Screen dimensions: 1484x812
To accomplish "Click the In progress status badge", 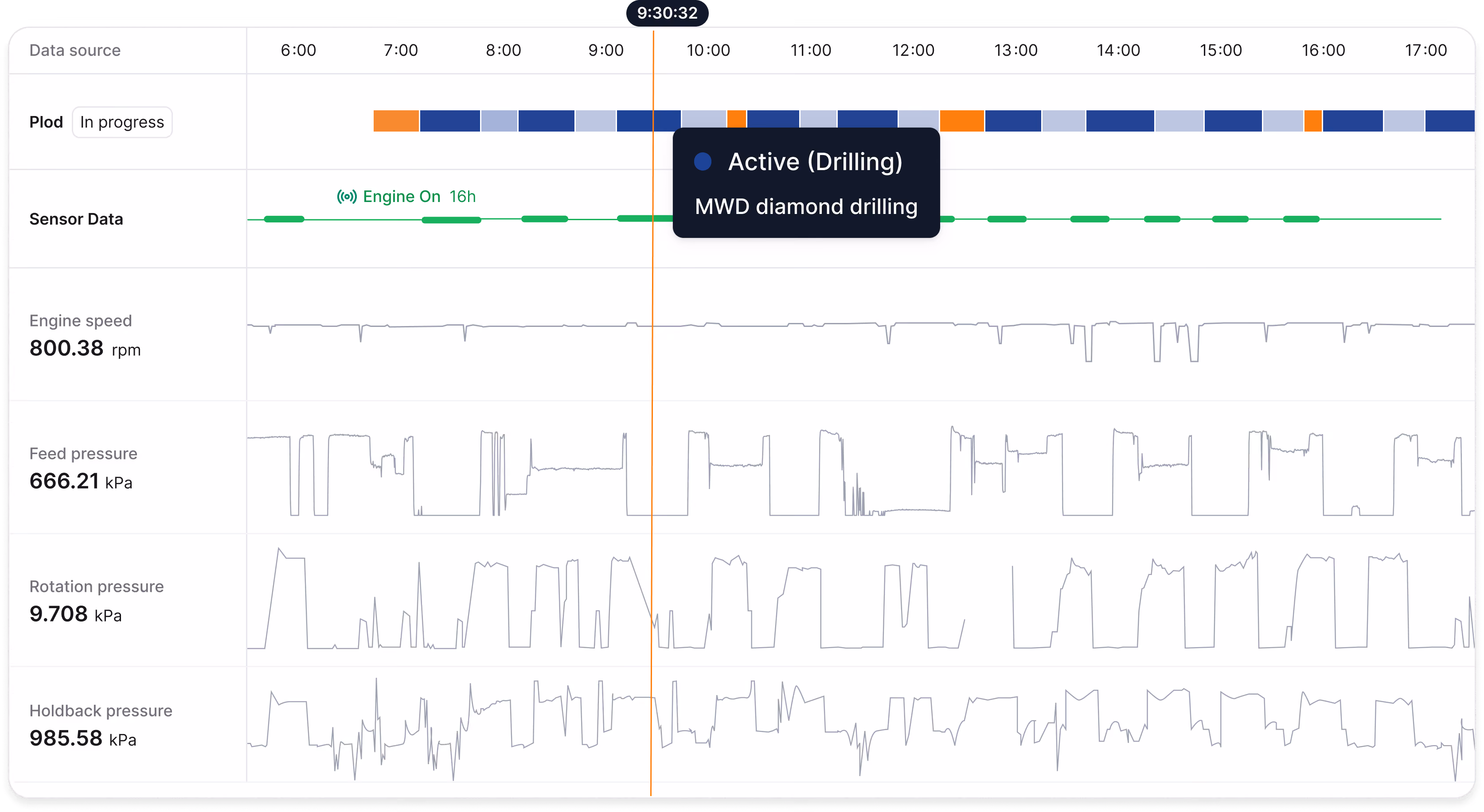I will pos(122,122).
